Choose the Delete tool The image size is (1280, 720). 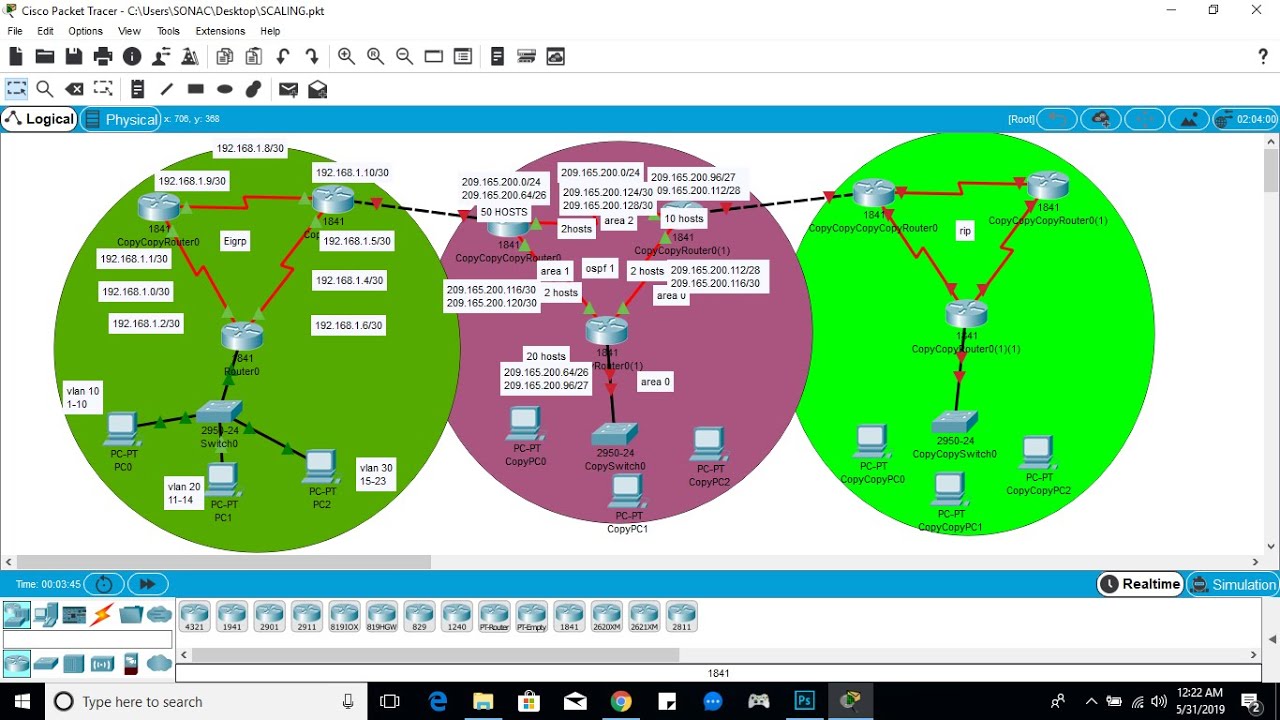click(74, 89)
